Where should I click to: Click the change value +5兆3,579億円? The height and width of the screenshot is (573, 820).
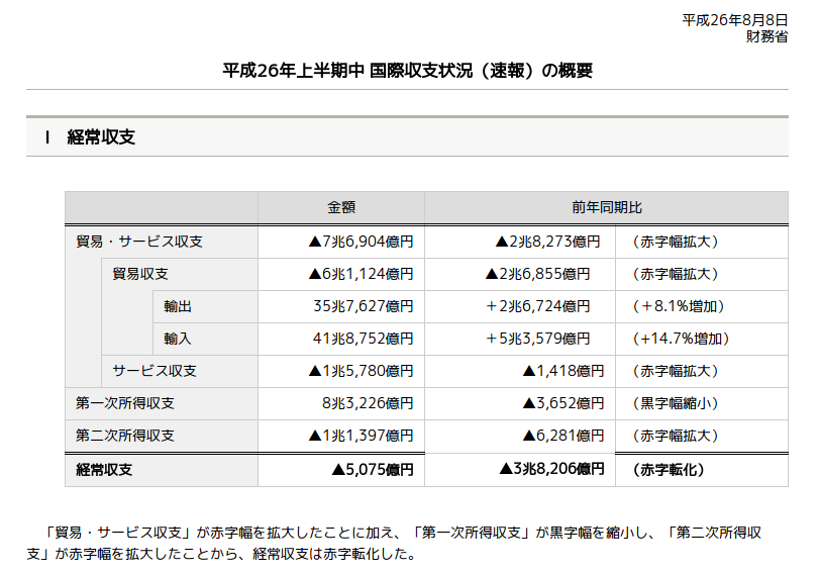(x=538, y=339)
